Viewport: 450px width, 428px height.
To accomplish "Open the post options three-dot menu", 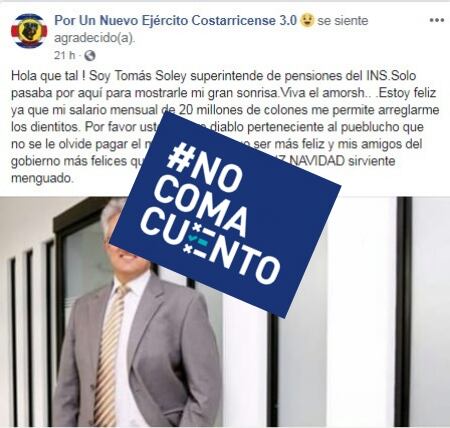I will 437,20.
